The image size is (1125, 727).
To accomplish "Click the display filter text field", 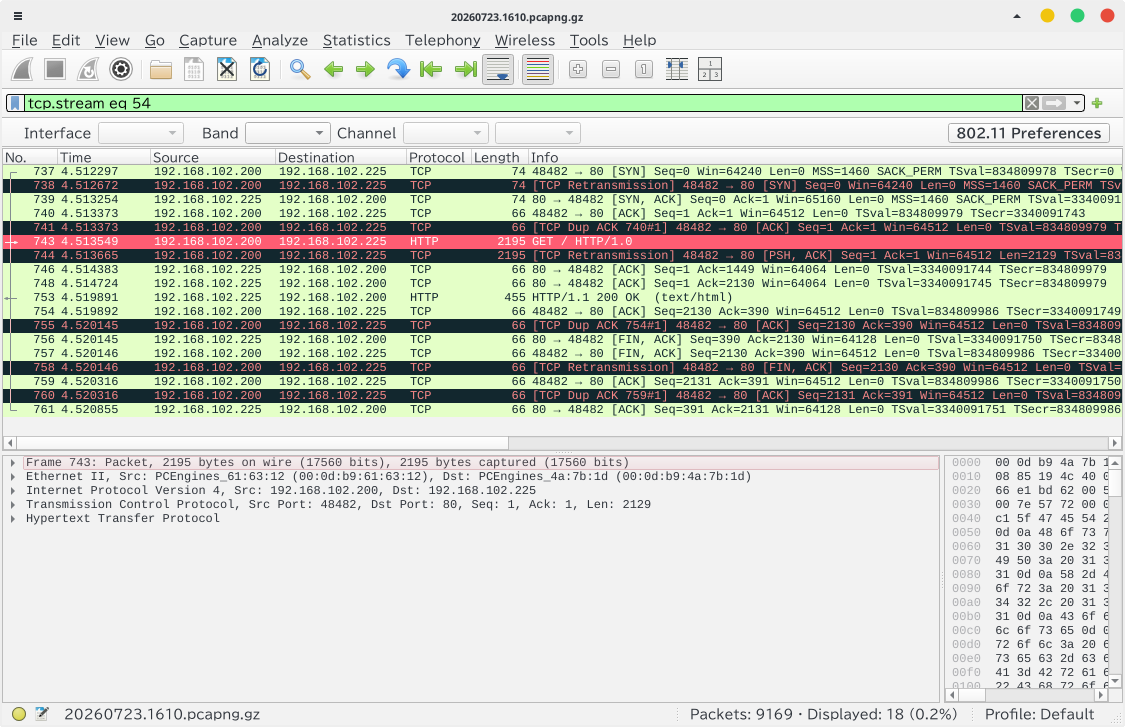I will pos(524,103).
